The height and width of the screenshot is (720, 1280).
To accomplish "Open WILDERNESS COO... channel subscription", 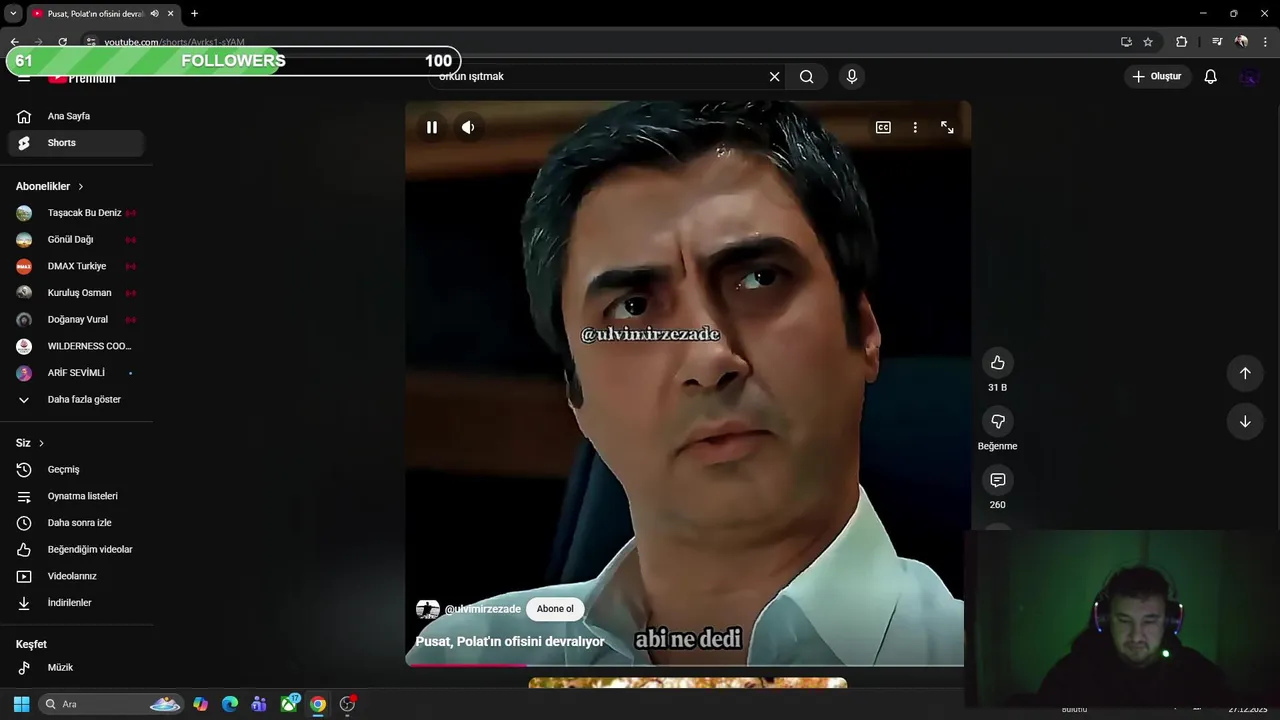I will [76, 346].
